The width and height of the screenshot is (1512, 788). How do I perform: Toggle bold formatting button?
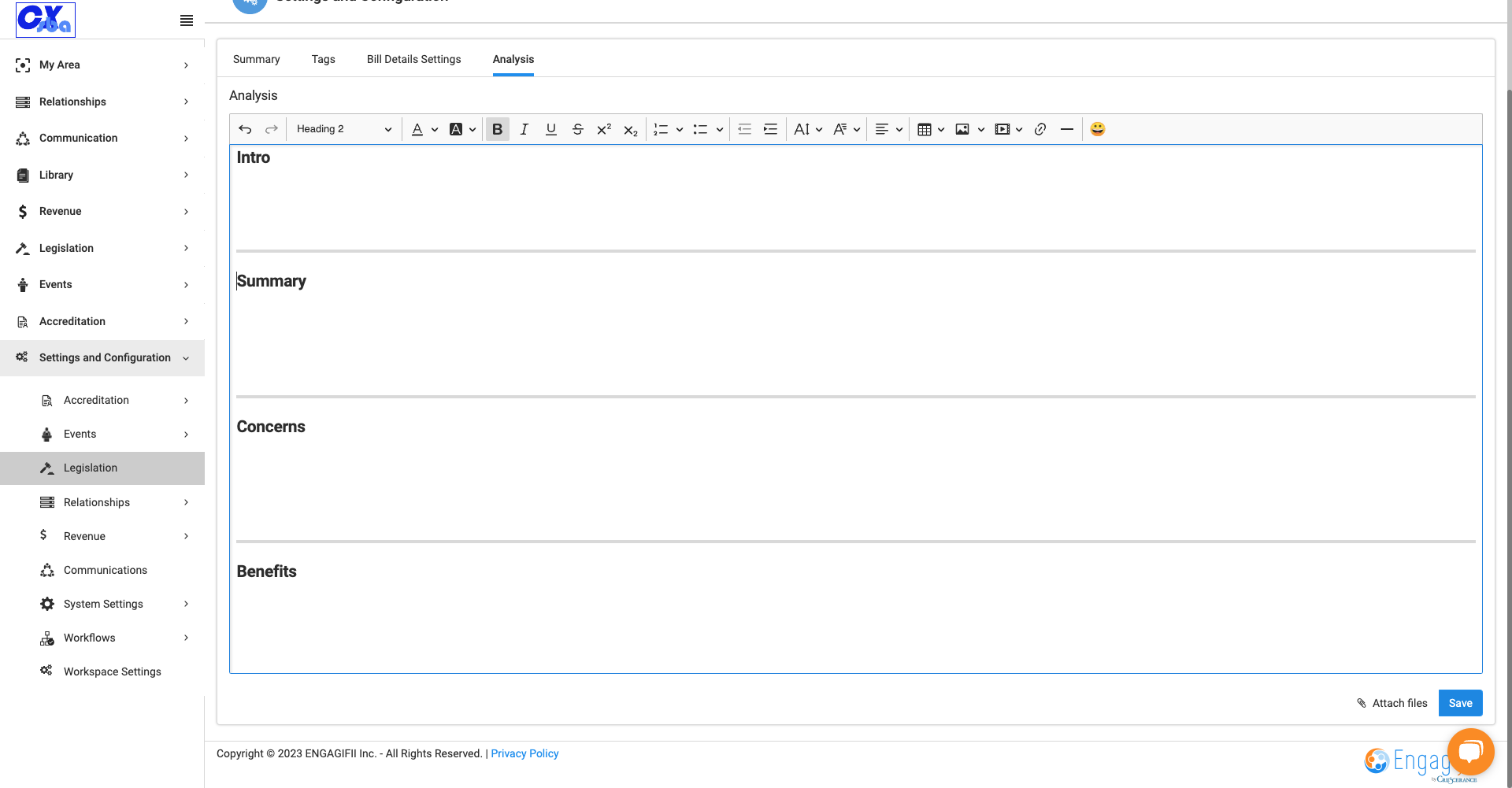pyautogui.click(x=498, y=129)
